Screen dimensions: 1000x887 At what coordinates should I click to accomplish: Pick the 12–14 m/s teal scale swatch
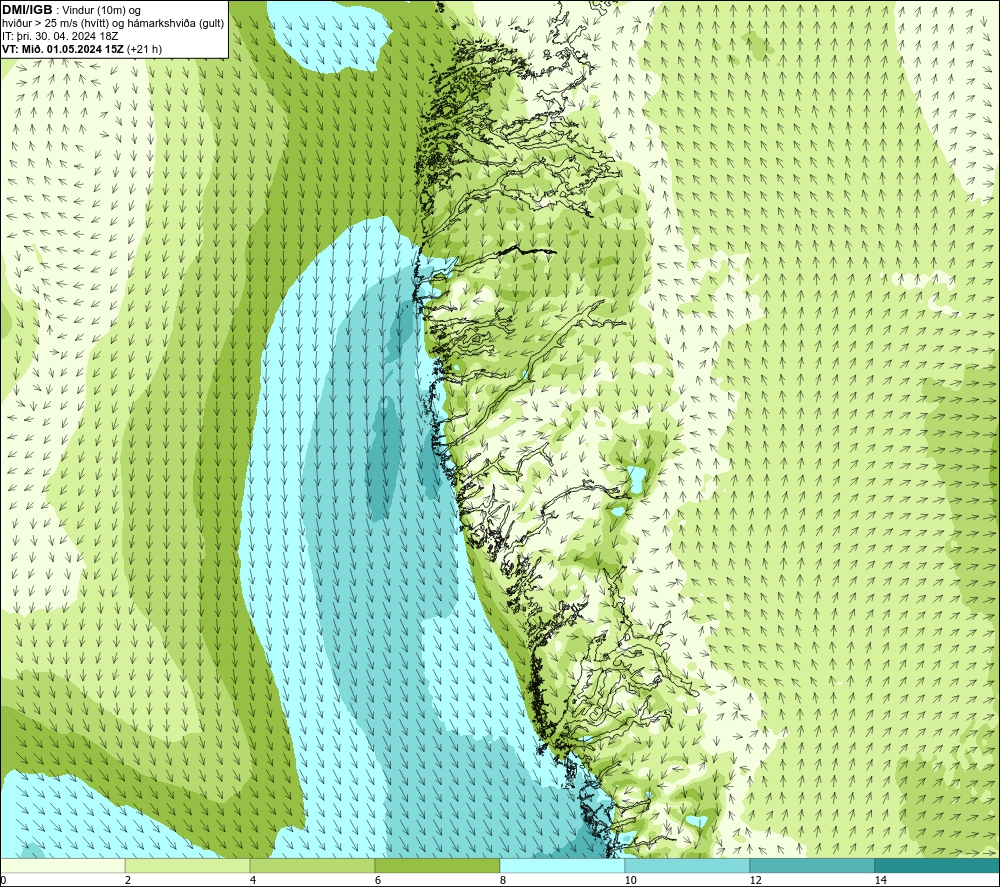point(812,865)
